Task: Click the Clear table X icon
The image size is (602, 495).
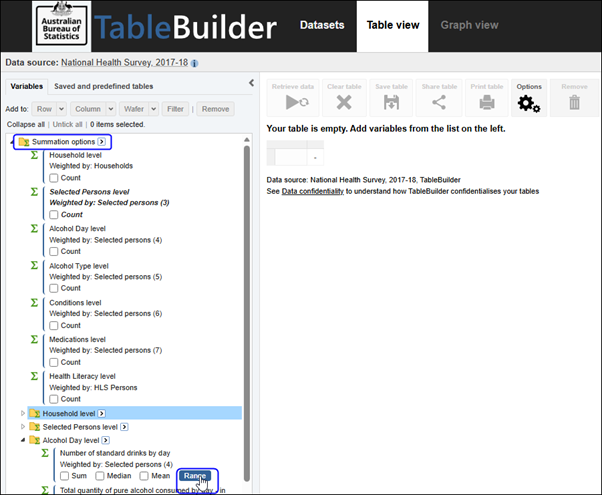Action: 344,102
